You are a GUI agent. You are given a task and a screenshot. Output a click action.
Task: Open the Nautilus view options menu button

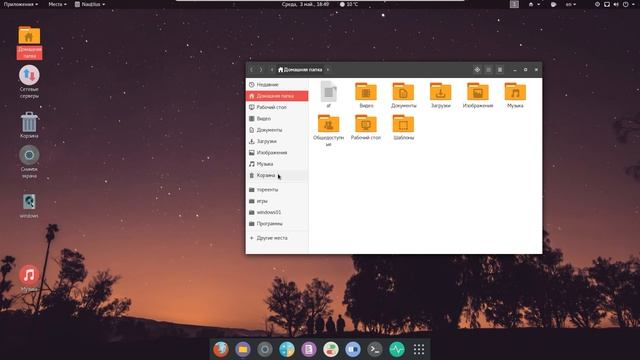500,70
